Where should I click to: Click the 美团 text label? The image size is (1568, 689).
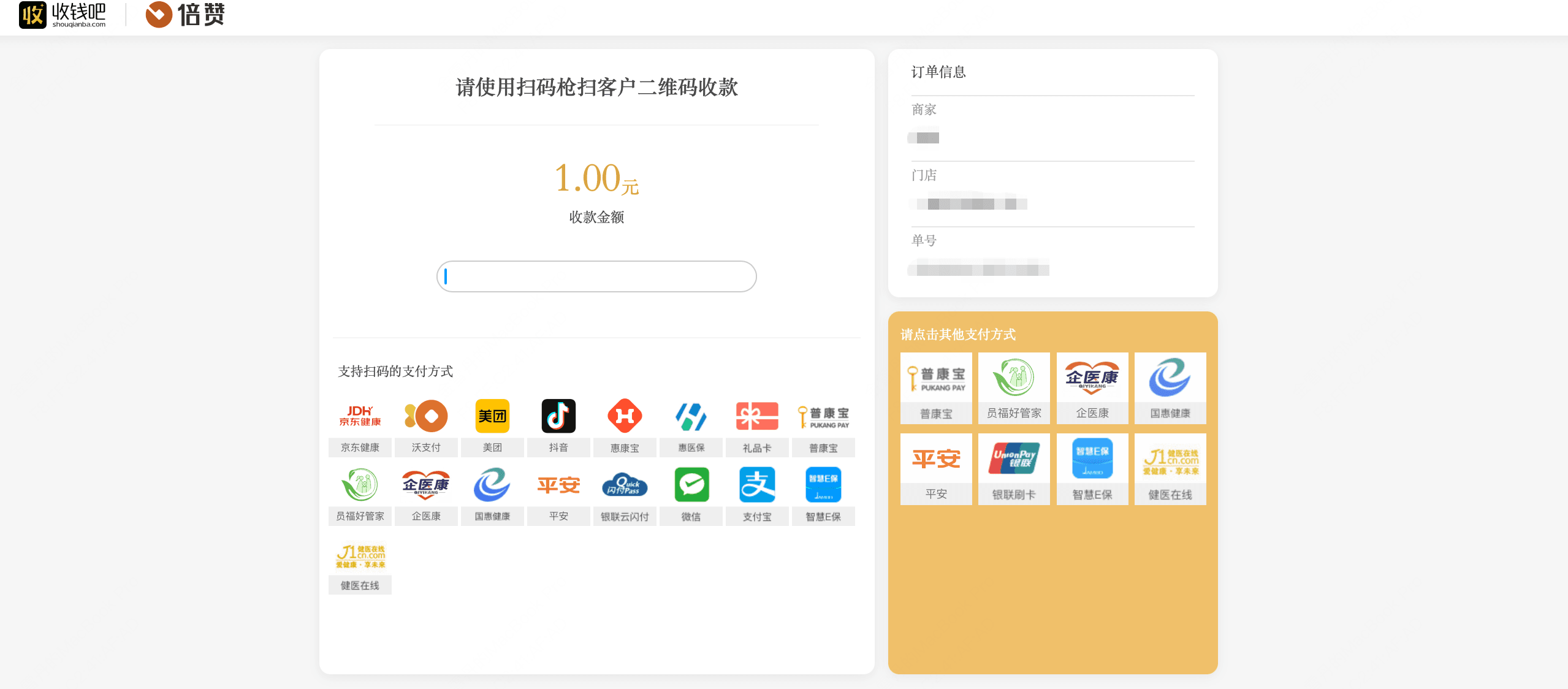click(492, 447)
